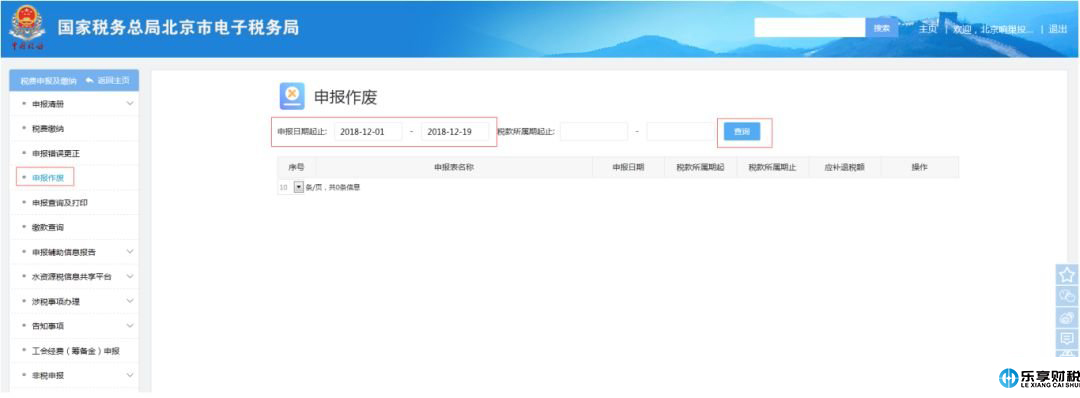Viewport: 1080px width, 398px height.
Task: Open 税费缴纳 in the sidebar
Action: [x=48, y=129]
